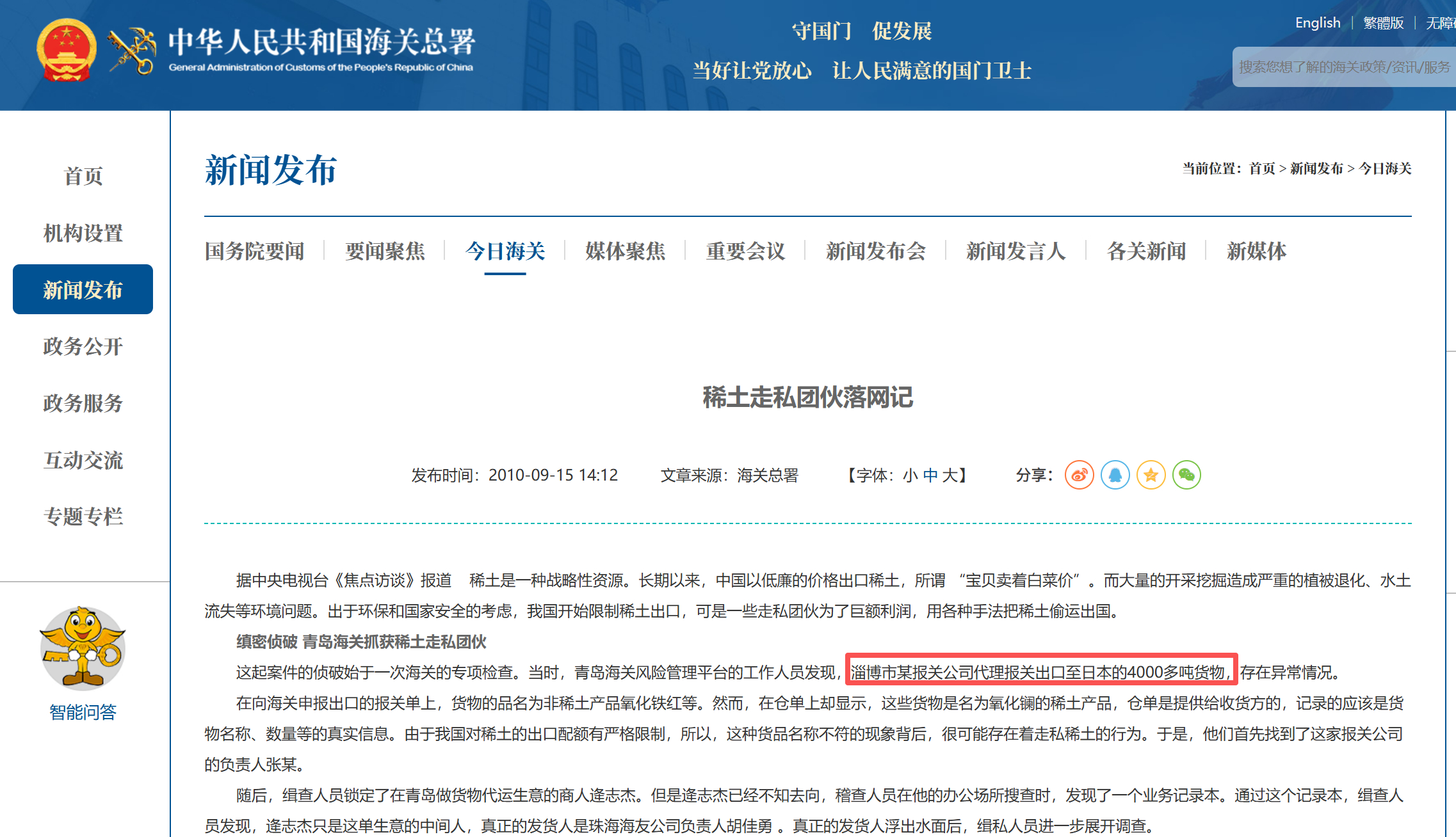Switch to 媒体聚焦 tab
Viewport: 1456px width, 837px height.
point(625,251)
